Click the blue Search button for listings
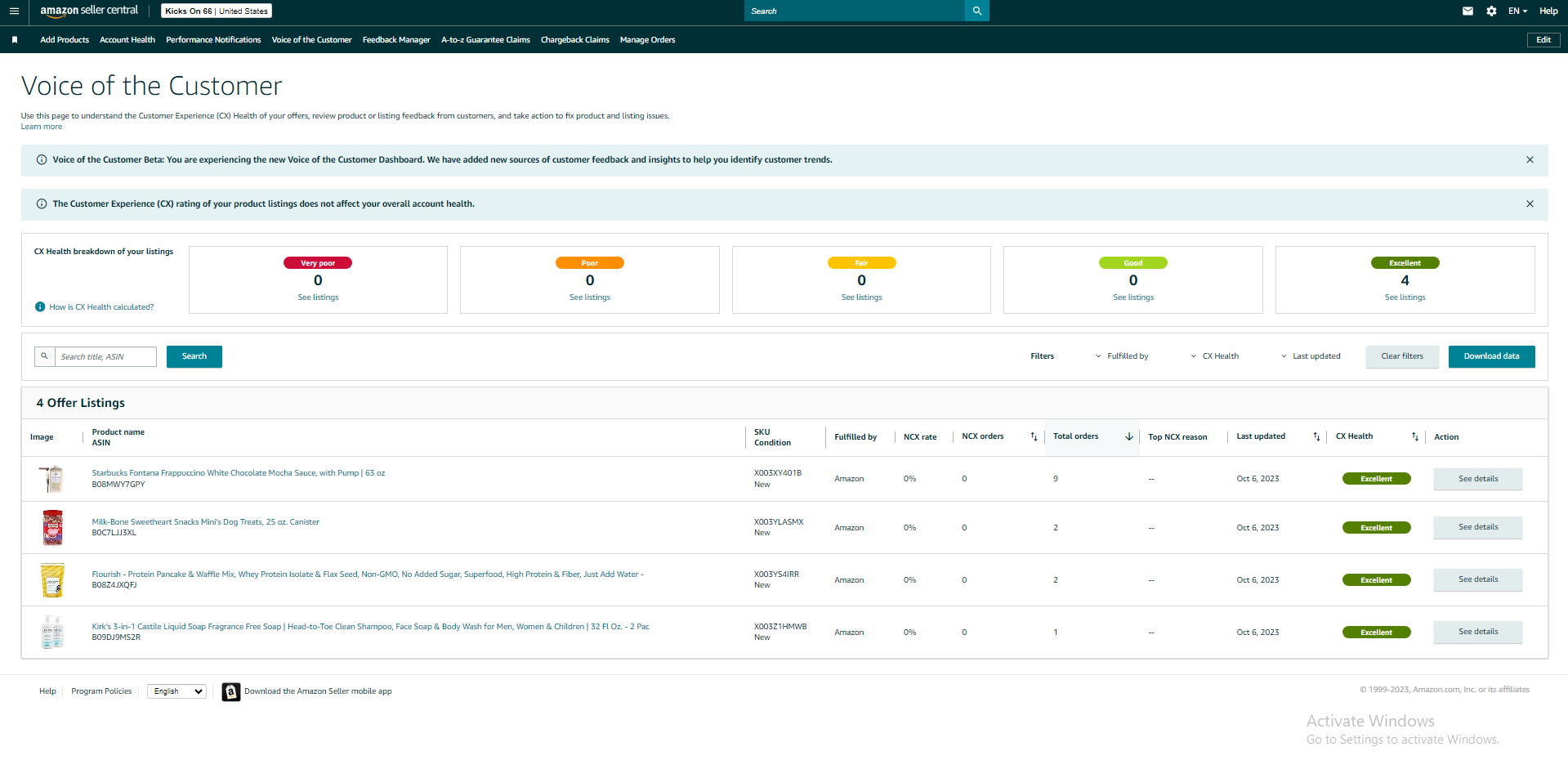 tap(194, 356)
